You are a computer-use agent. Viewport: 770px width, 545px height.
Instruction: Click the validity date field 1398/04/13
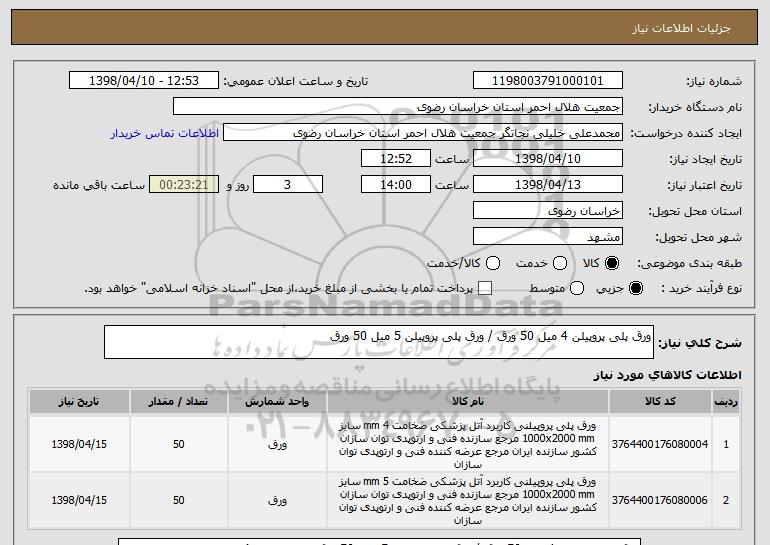point(548,185)
